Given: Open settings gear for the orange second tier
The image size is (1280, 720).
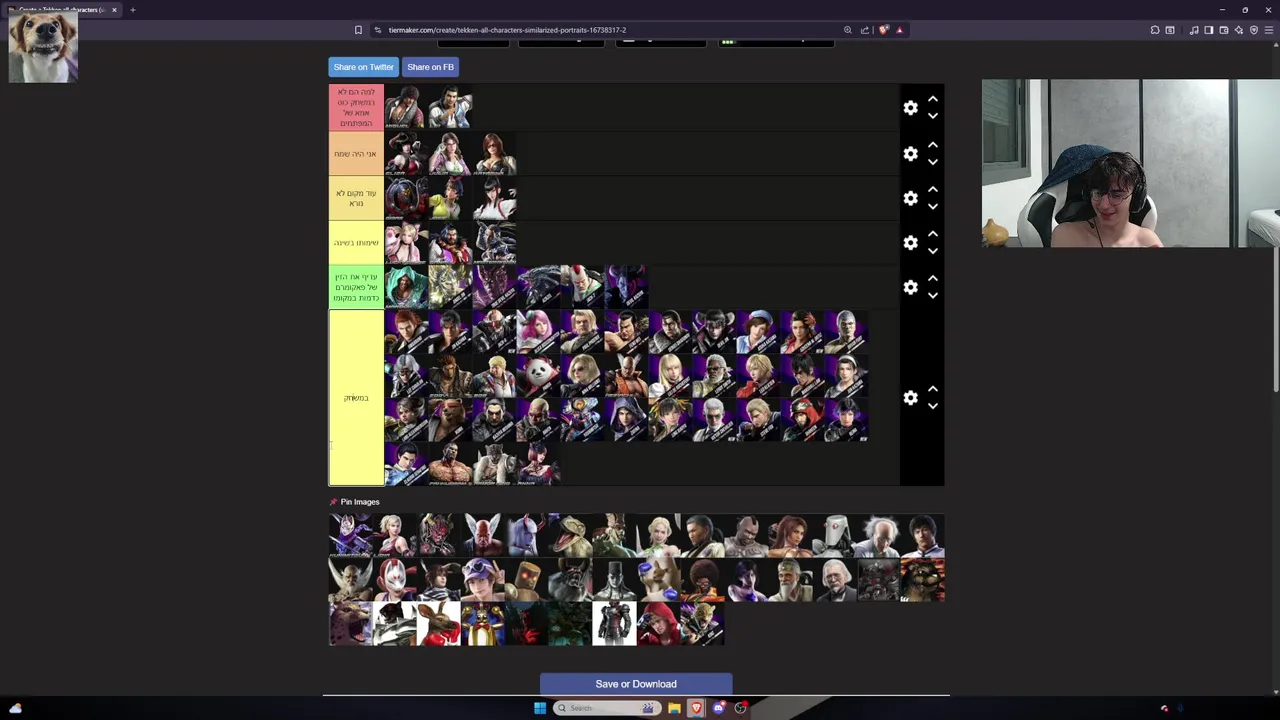Looking at the screenshot, I should [x=910, y=153].
